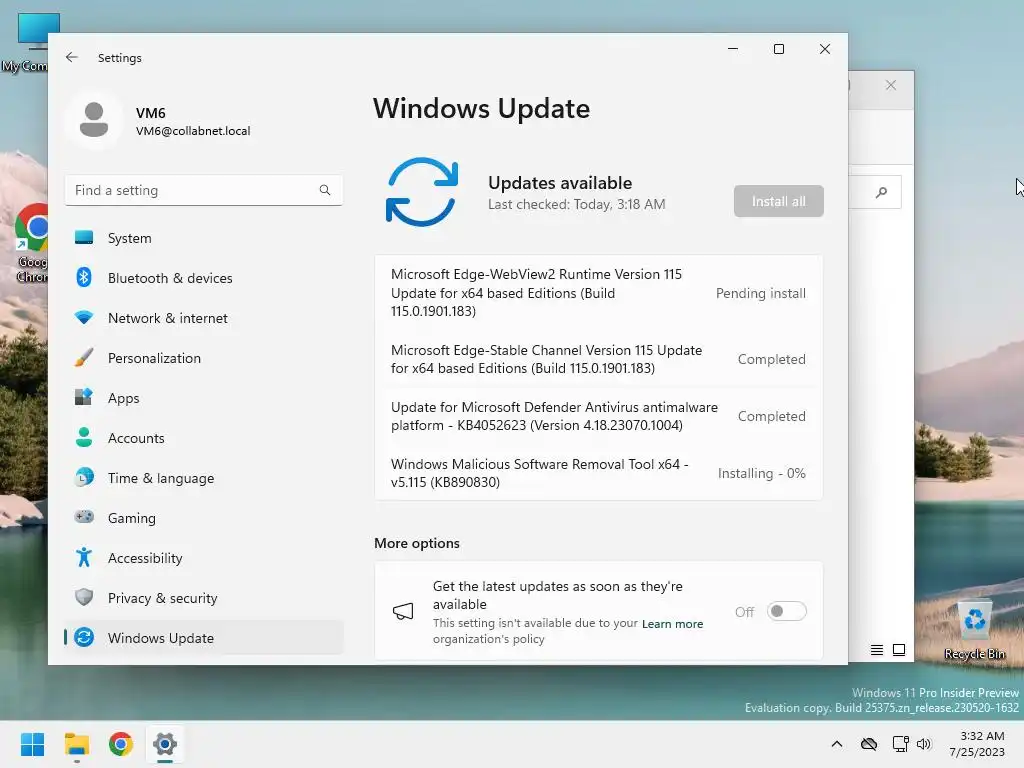Click the sync-off cloud icon in tray
Screen dimensions: 1024x768
click(869, 744)
